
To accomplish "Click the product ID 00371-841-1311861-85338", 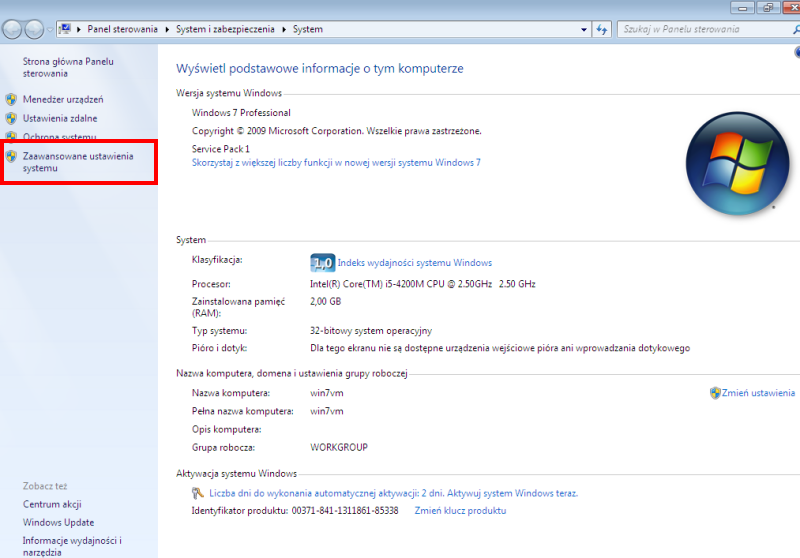I will click(x=345, y=511).
